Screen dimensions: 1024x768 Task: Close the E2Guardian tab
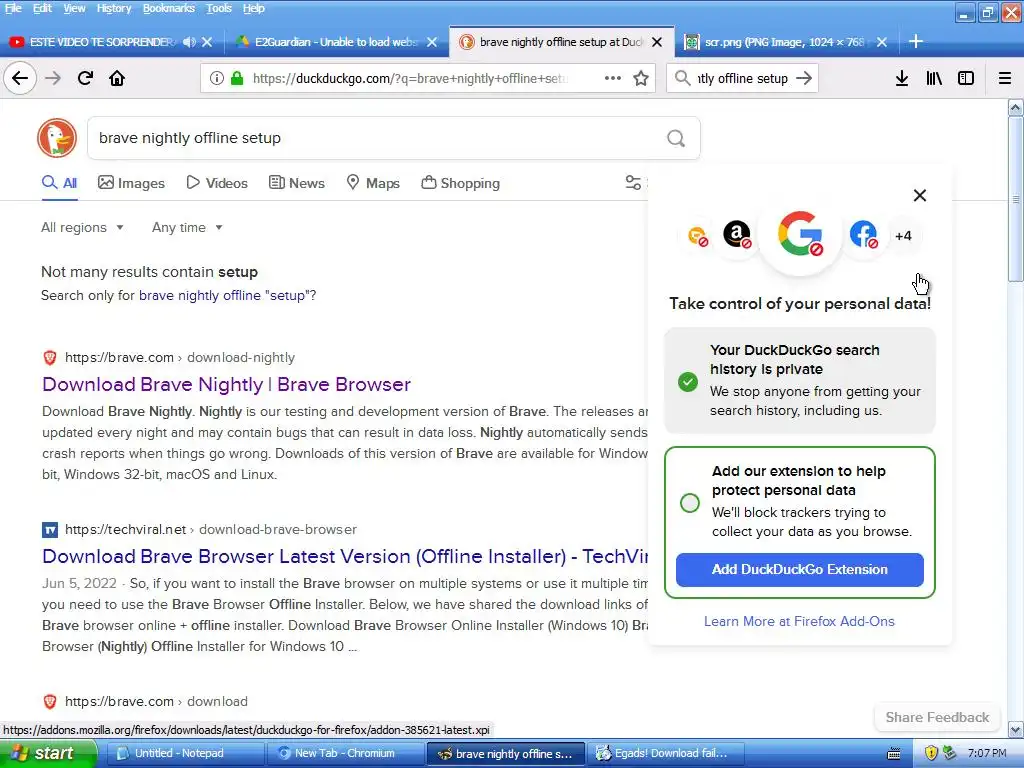coord(432,42)
